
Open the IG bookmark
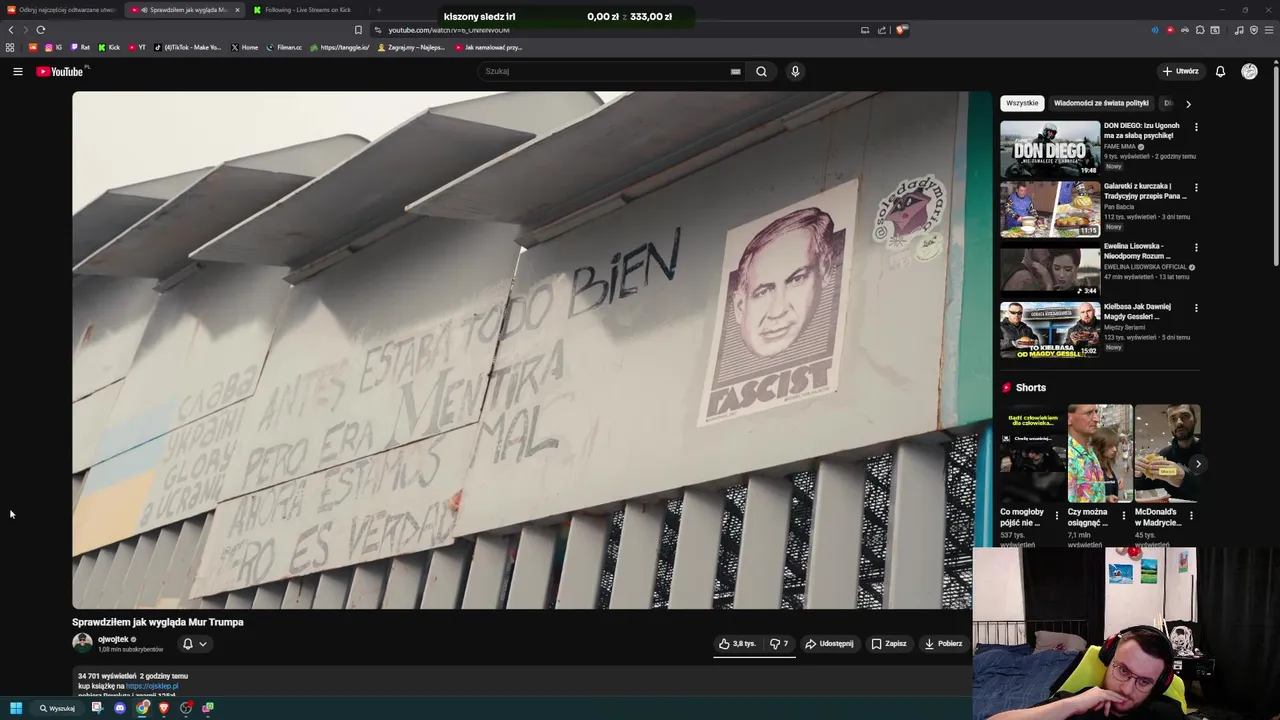(x=53, y=47)
